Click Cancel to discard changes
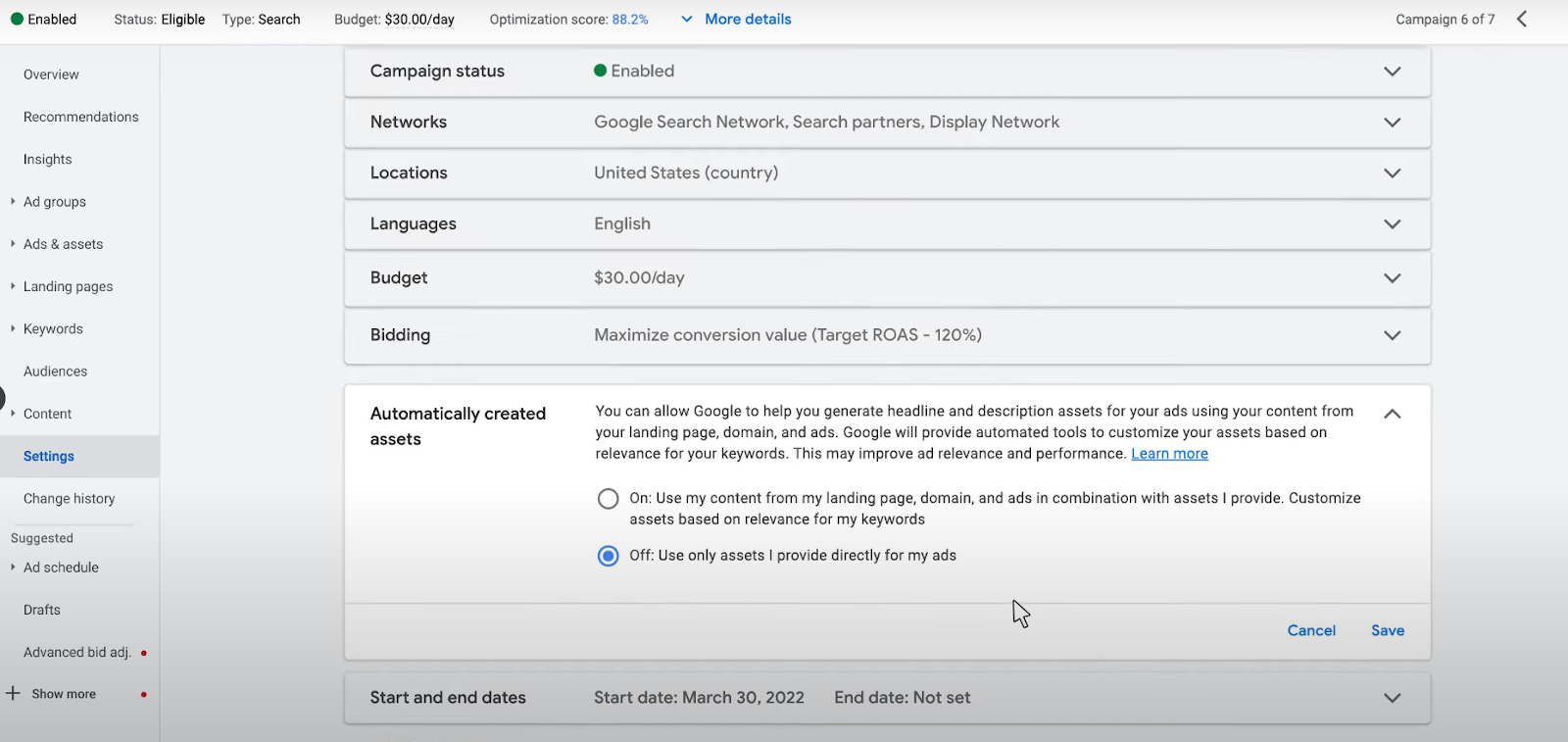Viewport: 1568px width, 742px height. tap(1311, 630)
